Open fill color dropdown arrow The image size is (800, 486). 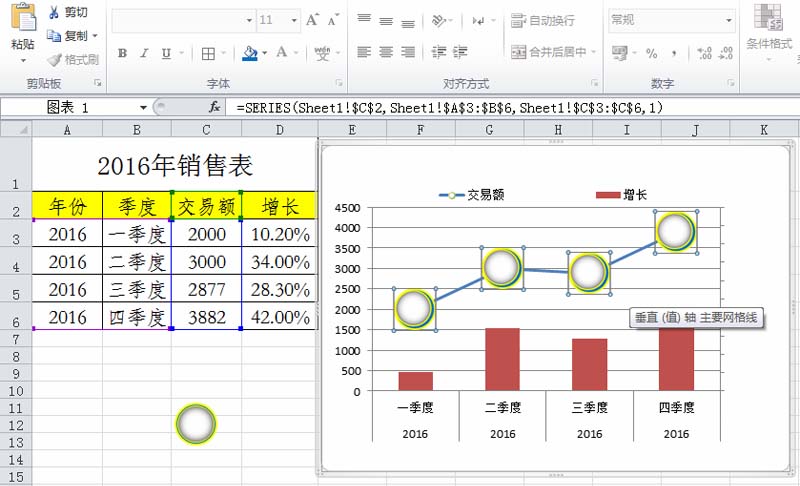[264, 53]
